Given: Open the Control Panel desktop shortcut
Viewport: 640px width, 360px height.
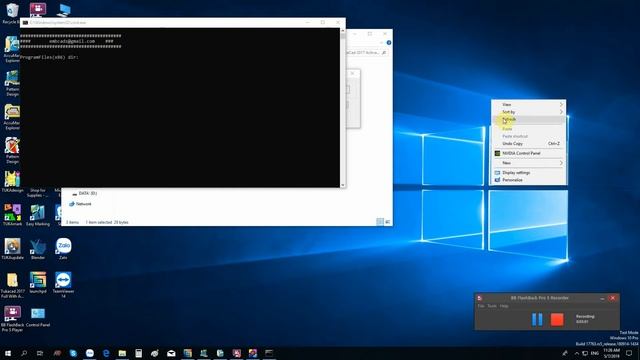Looking at the screenshot, I should click(x=38, y=318).
